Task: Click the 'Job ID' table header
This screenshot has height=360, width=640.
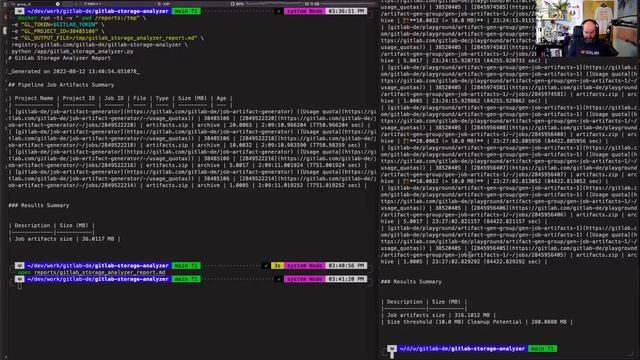Action: pos(114,98)
